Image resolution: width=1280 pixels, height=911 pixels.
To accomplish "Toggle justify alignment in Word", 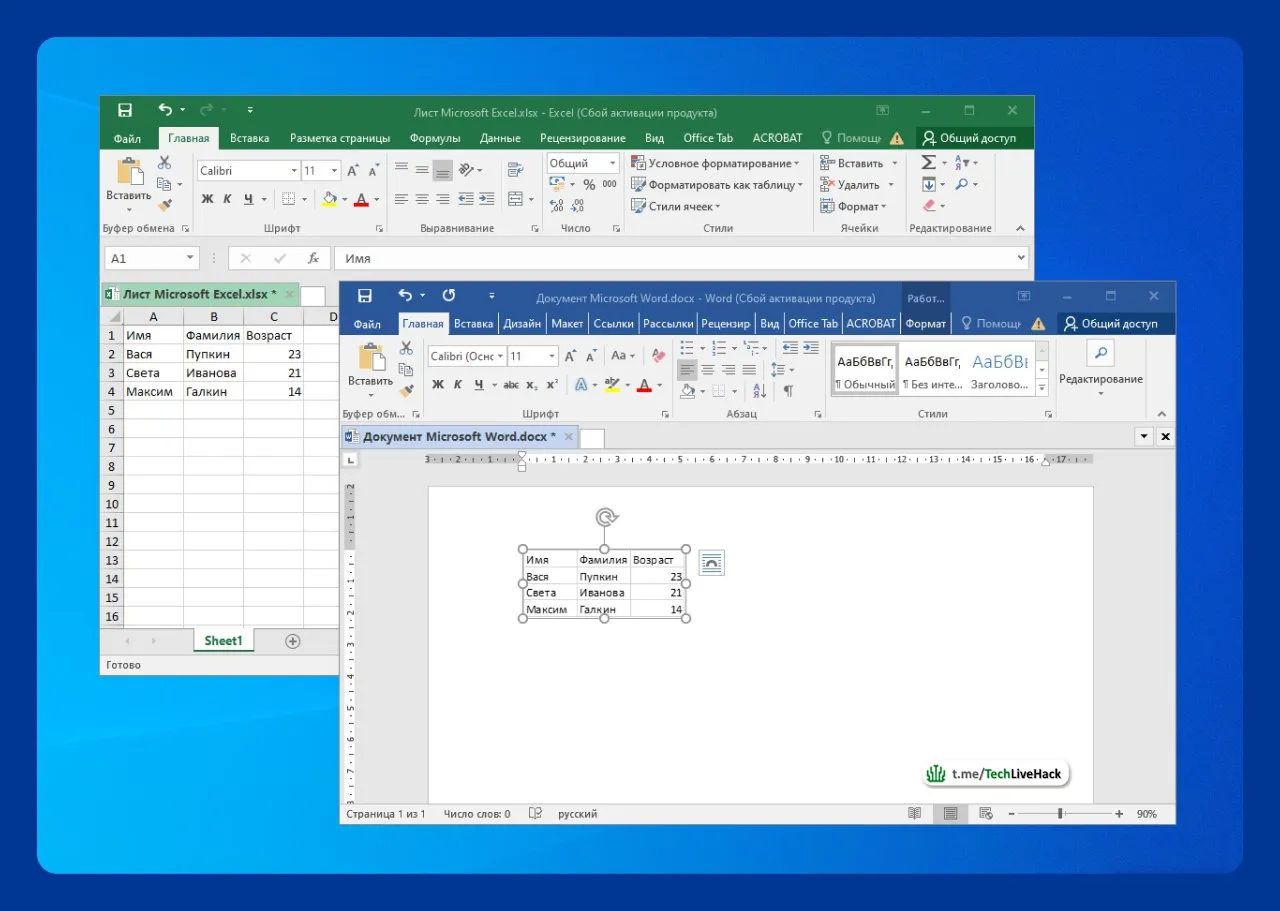I will [749, 369].
